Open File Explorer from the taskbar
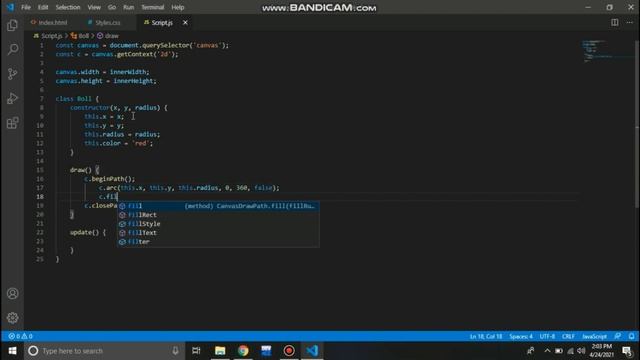Image resolution: width=640 pixels, height=360 pixels. (x=220, y=351)
